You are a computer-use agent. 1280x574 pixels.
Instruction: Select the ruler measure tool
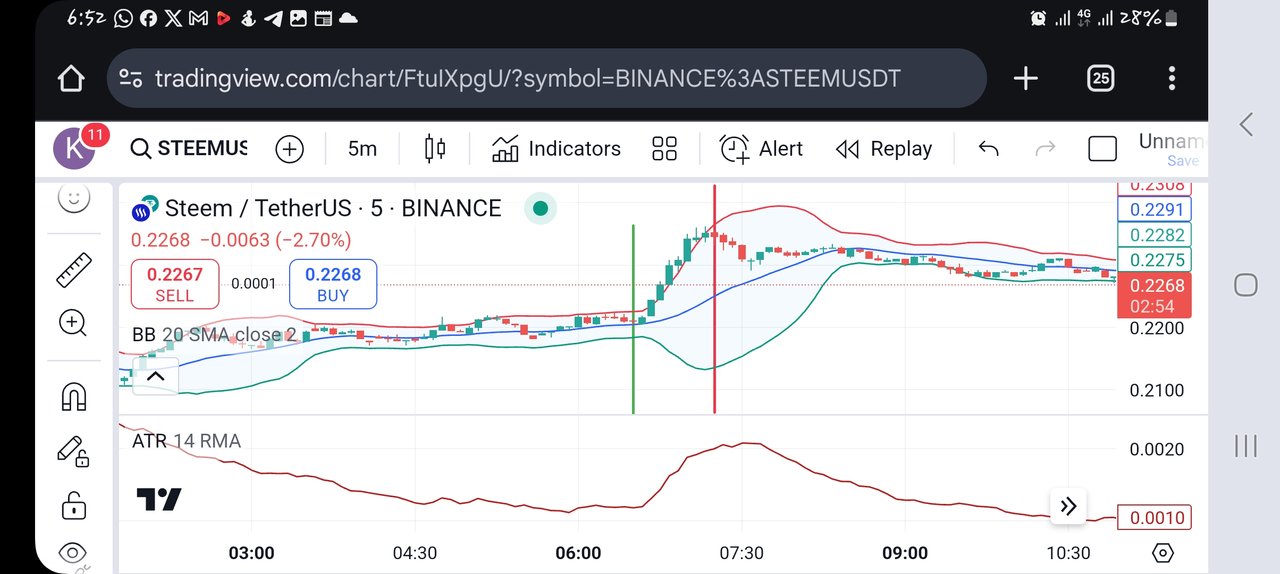73,270
